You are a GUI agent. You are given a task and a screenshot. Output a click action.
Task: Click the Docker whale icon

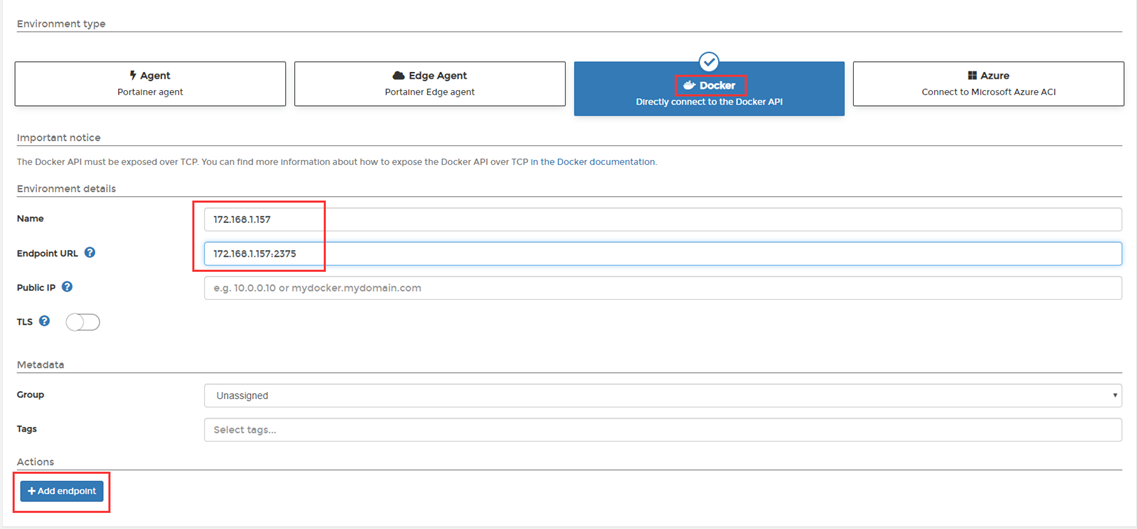pos(690,86)
